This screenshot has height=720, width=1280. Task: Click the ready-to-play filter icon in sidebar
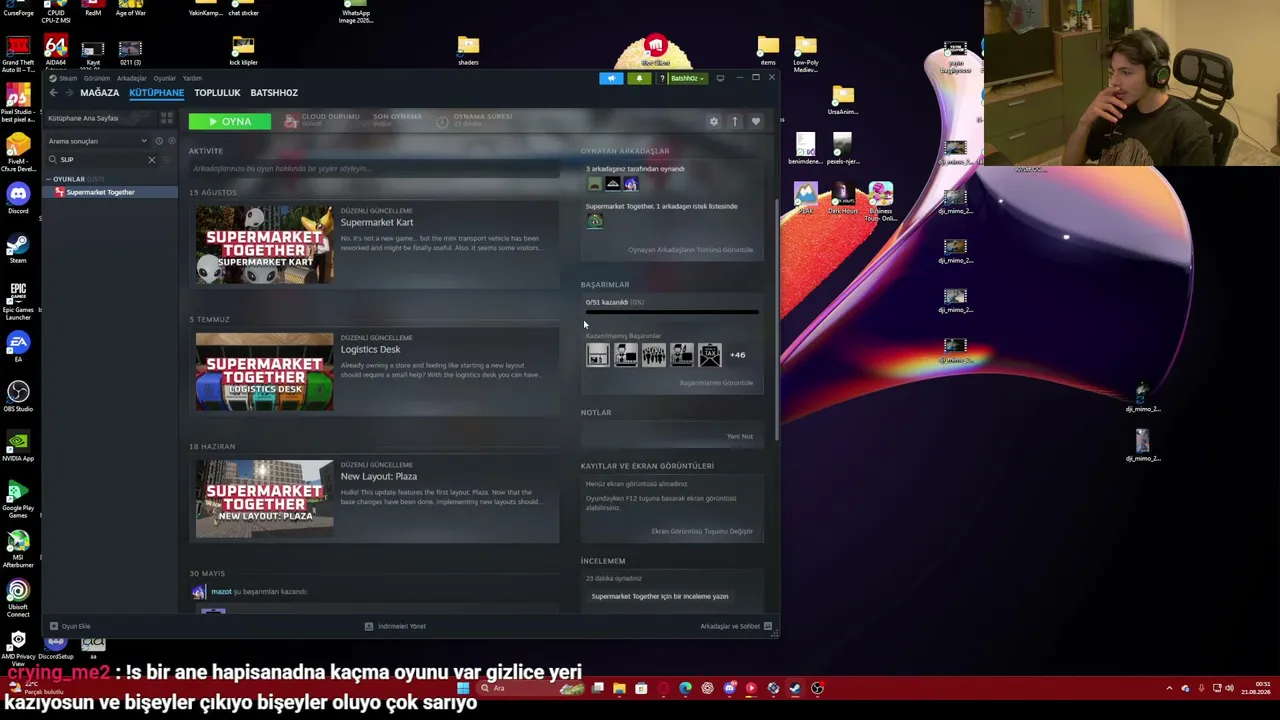pyautogui.click(x=170, y=141)
